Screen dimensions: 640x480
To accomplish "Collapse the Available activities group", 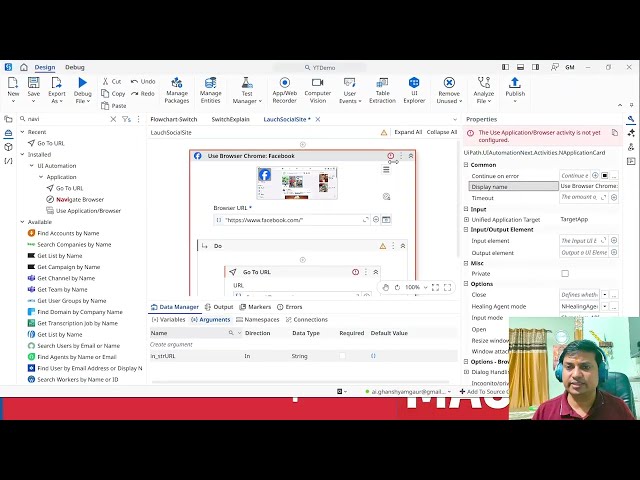I will tap(22, 222).
